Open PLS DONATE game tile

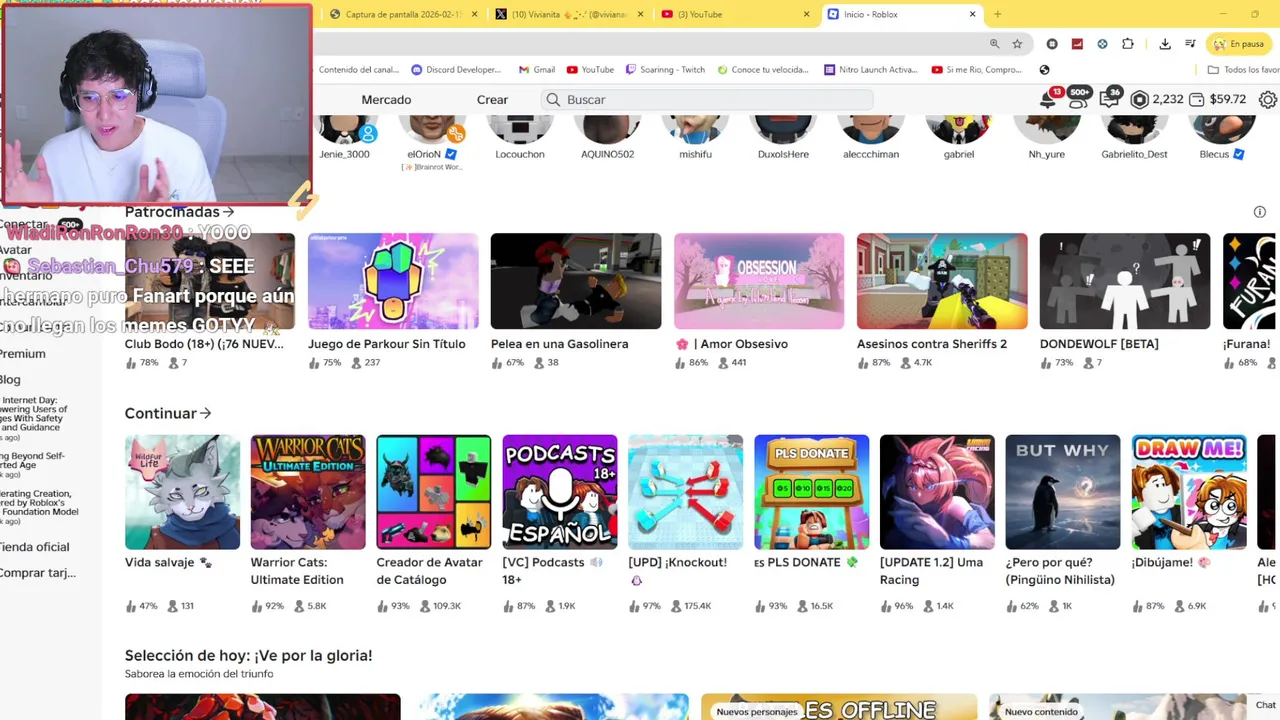tap(812, 492)
